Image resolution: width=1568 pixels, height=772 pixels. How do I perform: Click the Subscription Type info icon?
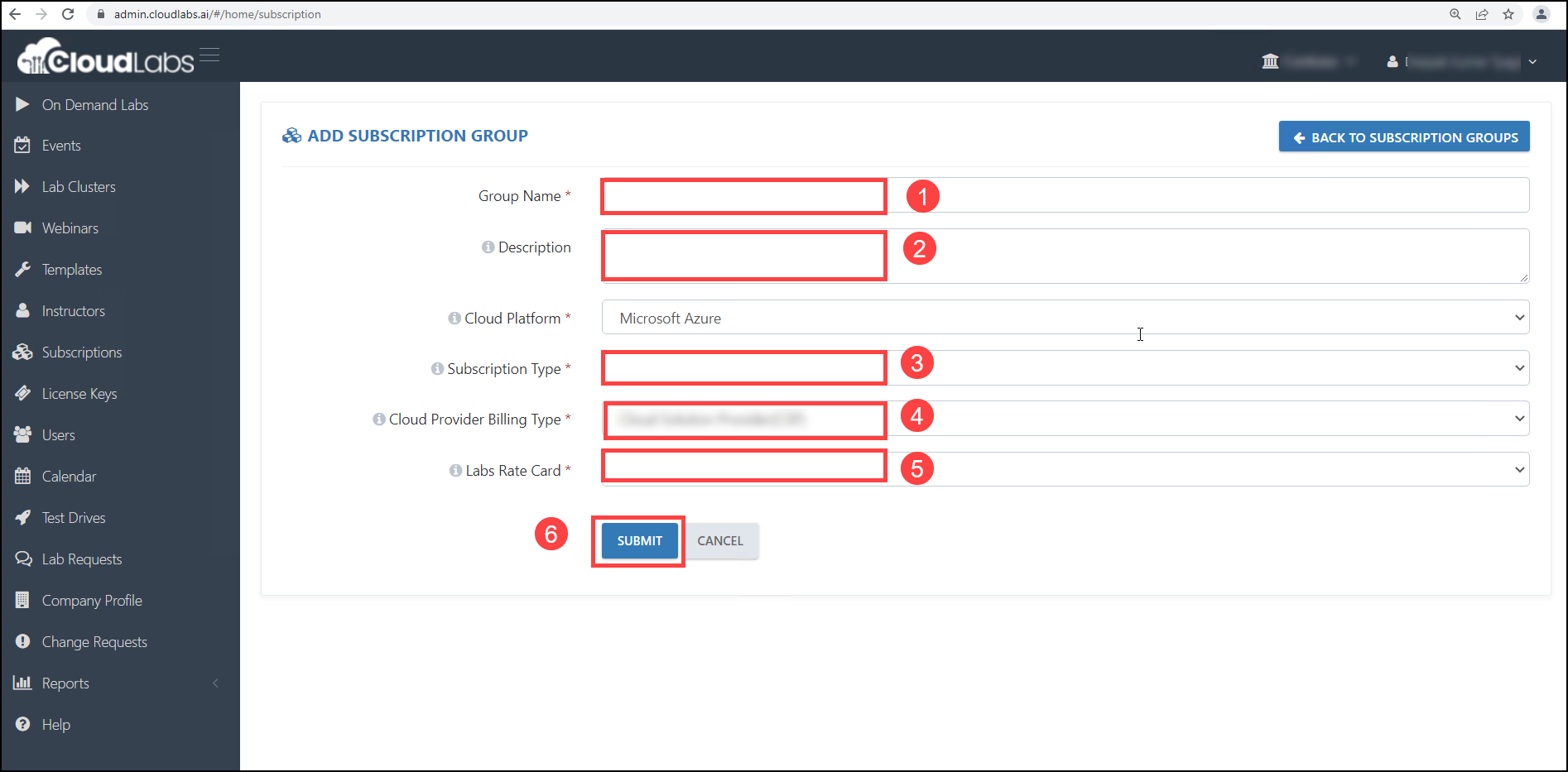click(437, 369)
